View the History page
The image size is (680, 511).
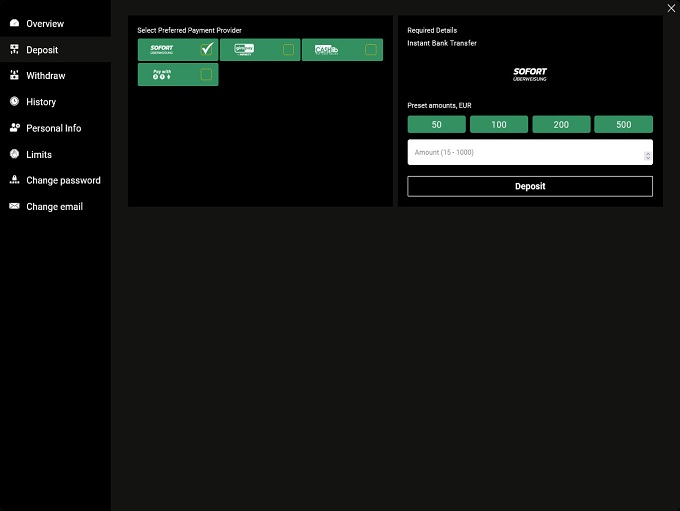tap(55, 102)
